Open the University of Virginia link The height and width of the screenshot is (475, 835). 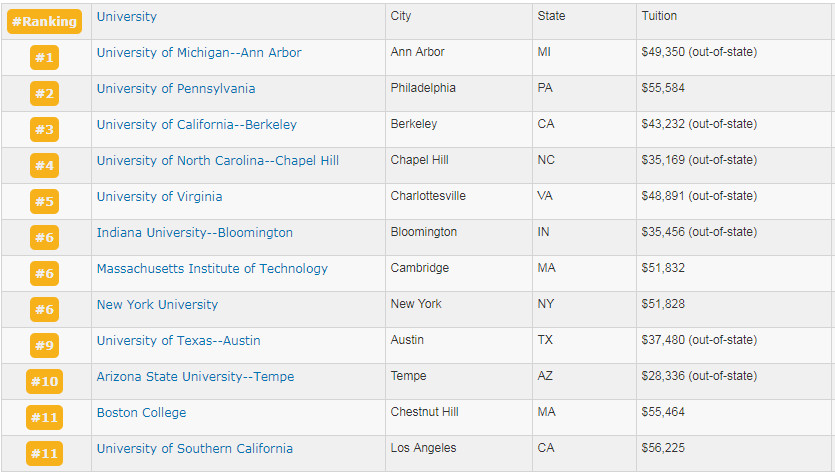click(159, 197)
